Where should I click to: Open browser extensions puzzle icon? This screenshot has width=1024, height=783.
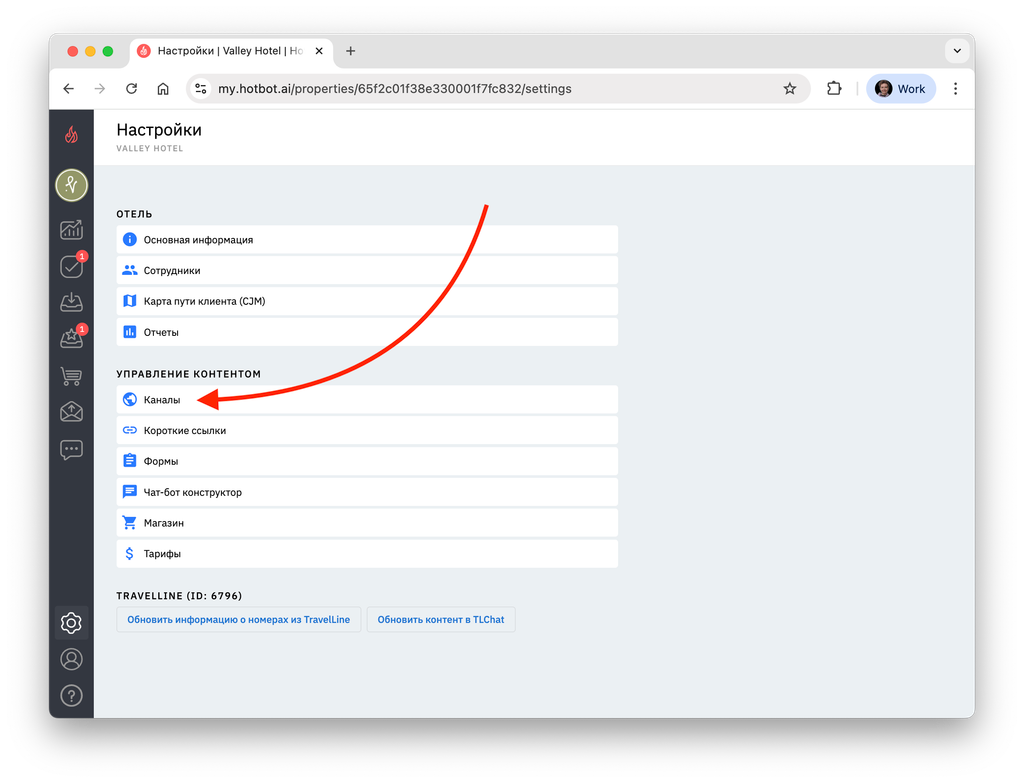pos(834,88)
